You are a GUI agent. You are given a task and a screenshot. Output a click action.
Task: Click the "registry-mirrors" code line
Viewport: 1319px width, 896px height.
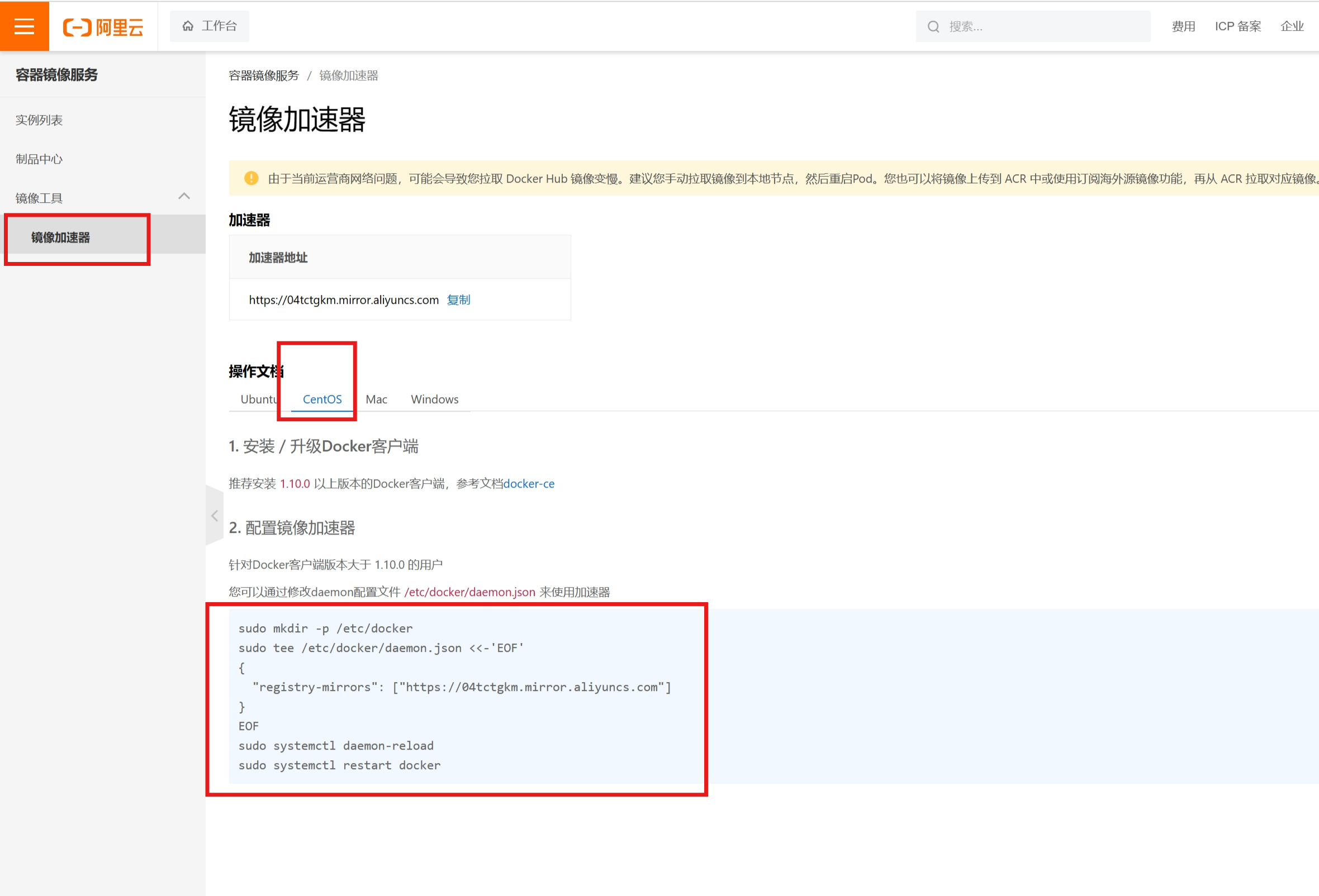[462, 687]
